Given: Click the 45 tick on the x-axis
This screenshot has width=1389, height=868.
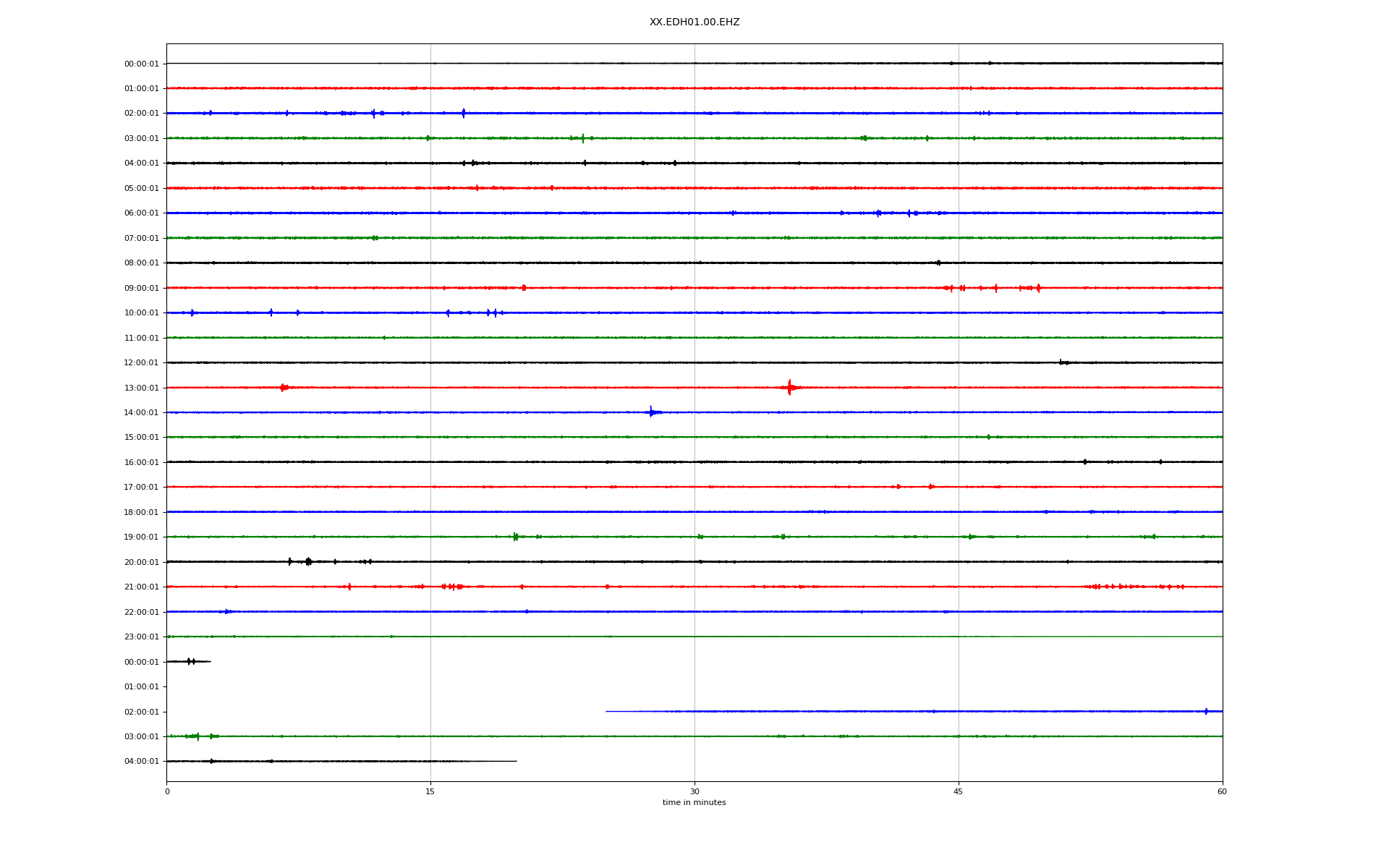Looking at the screenshot, I should pyautogui.click(x=959, y=791).
